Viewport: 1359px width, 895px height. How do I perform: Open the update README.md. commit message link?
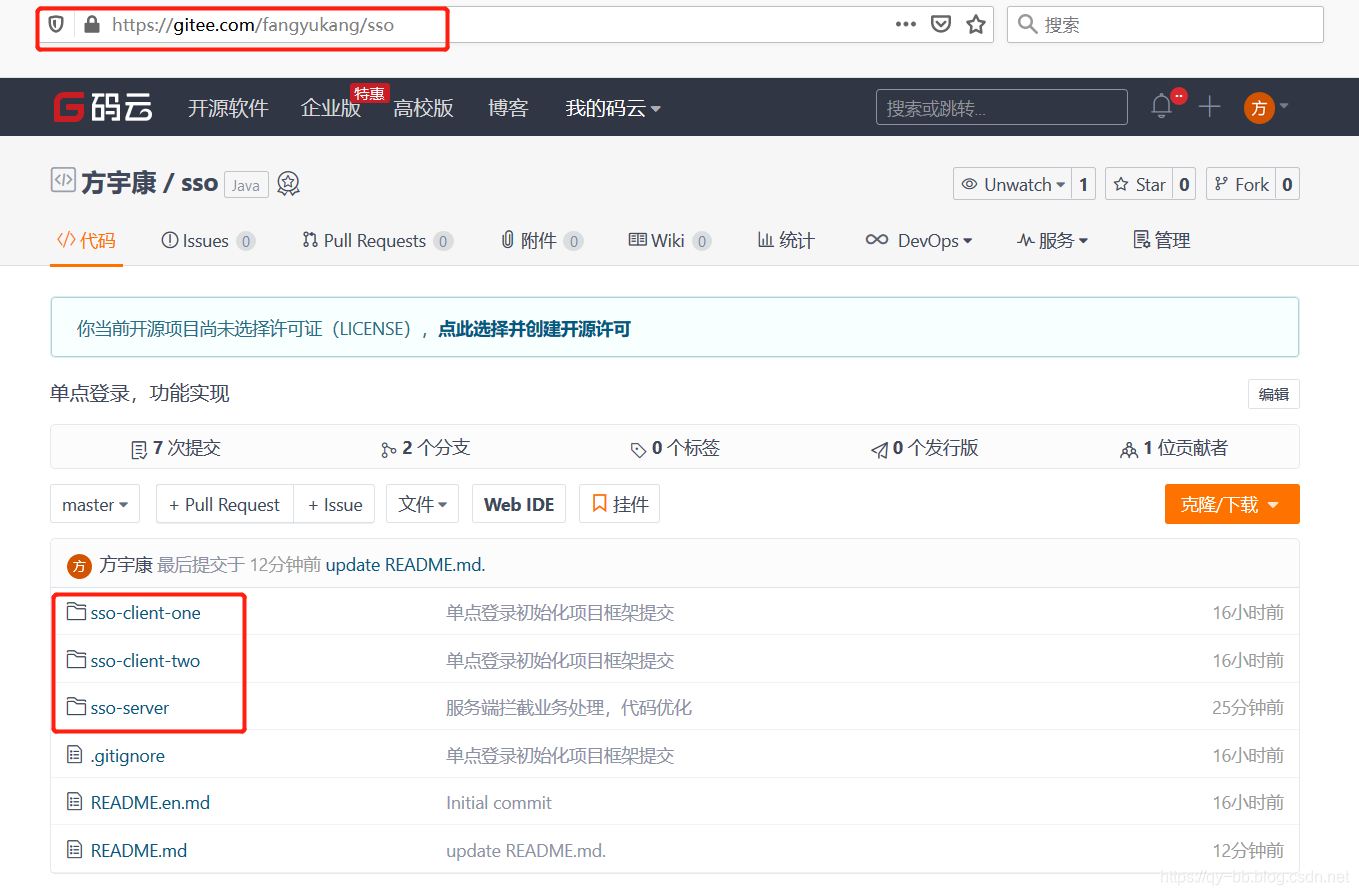pos(405,565)
